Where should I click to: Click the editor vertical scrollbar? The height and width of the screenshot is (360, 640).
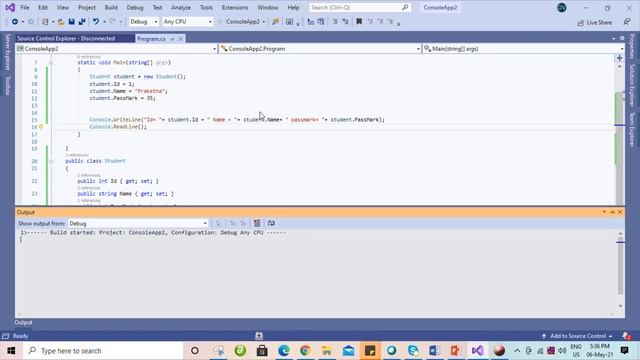point(620,135)
